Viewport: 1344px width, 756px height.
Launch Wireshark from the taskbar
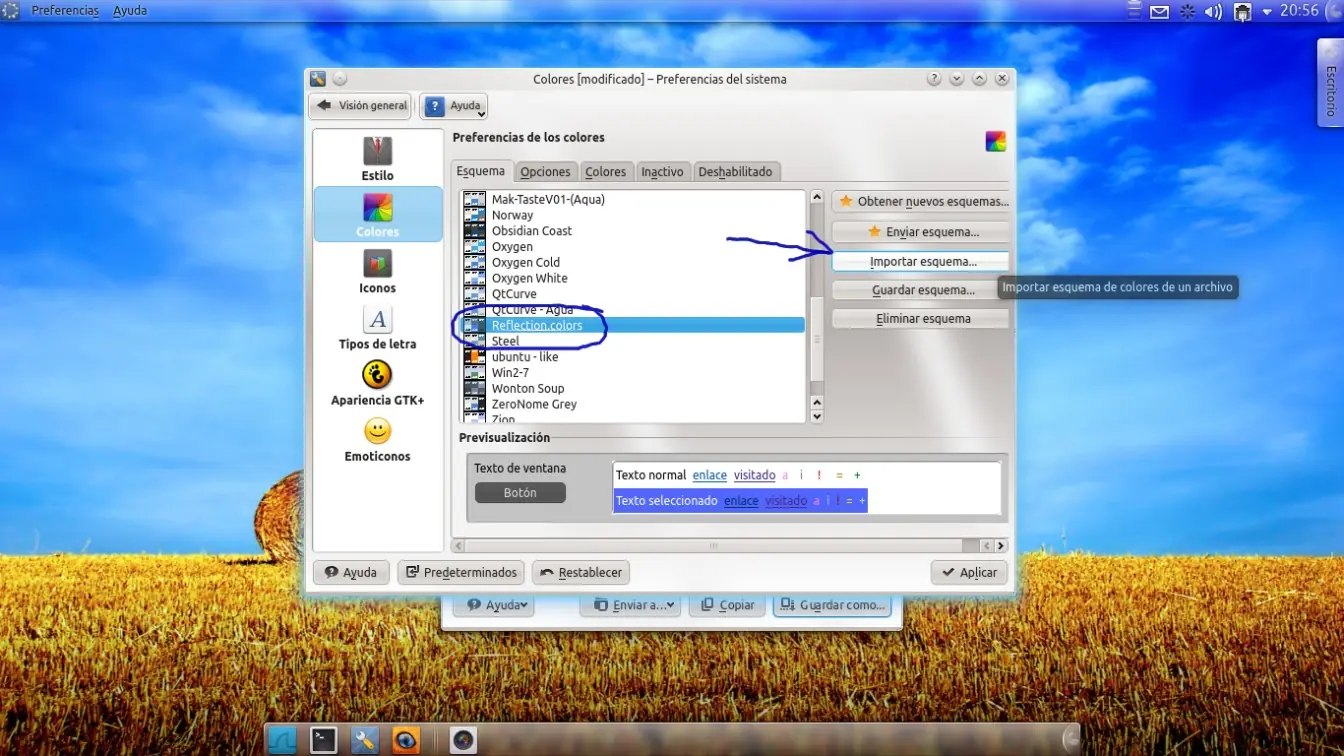[281, 739]
